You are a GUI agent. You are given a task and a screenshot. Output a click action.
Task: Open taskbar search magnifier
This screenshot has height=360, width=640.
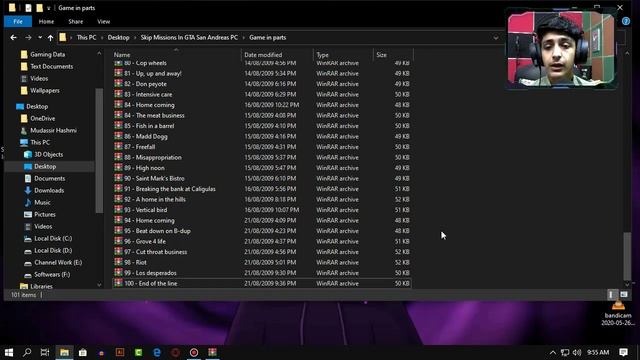27,352
